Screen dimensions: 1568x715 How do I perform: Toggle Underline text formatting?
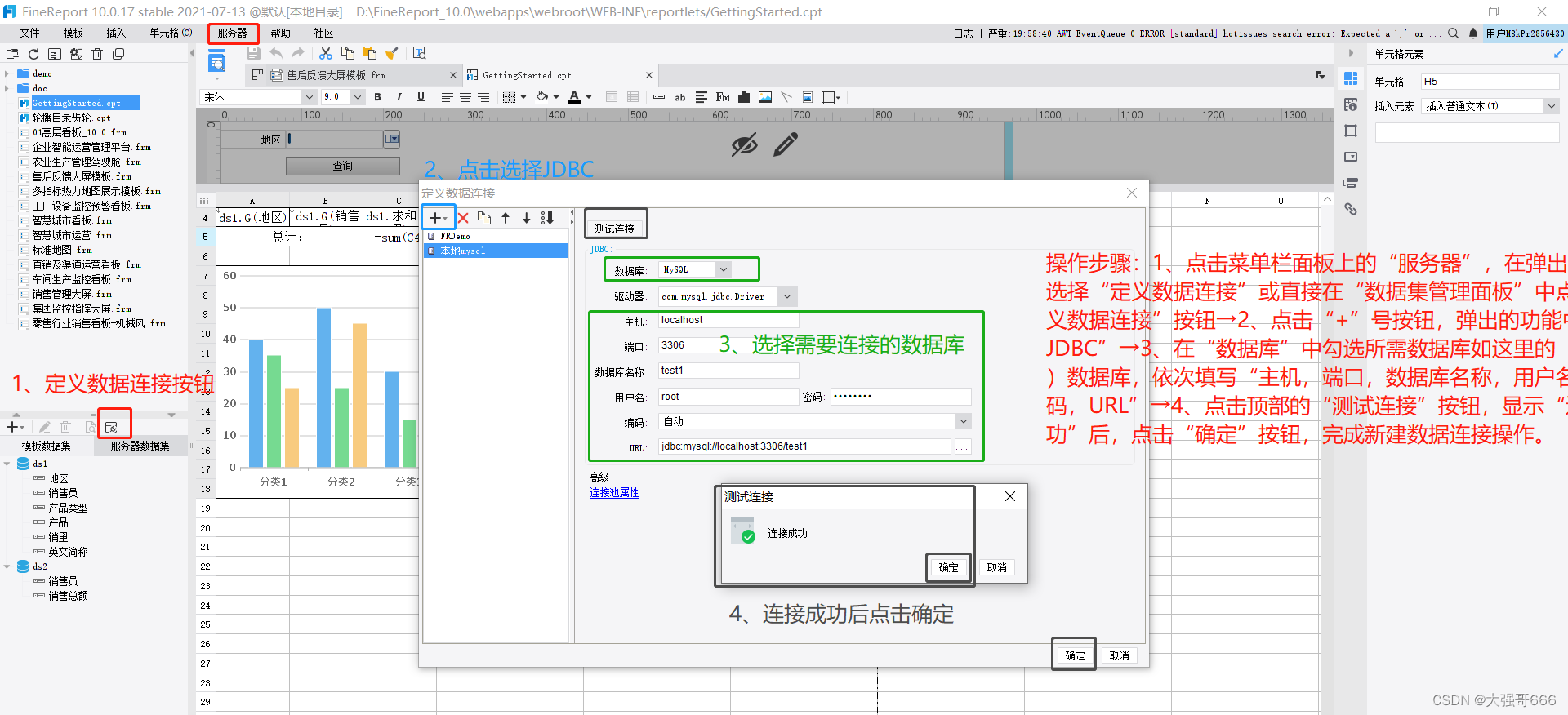[x=421, y=97]
